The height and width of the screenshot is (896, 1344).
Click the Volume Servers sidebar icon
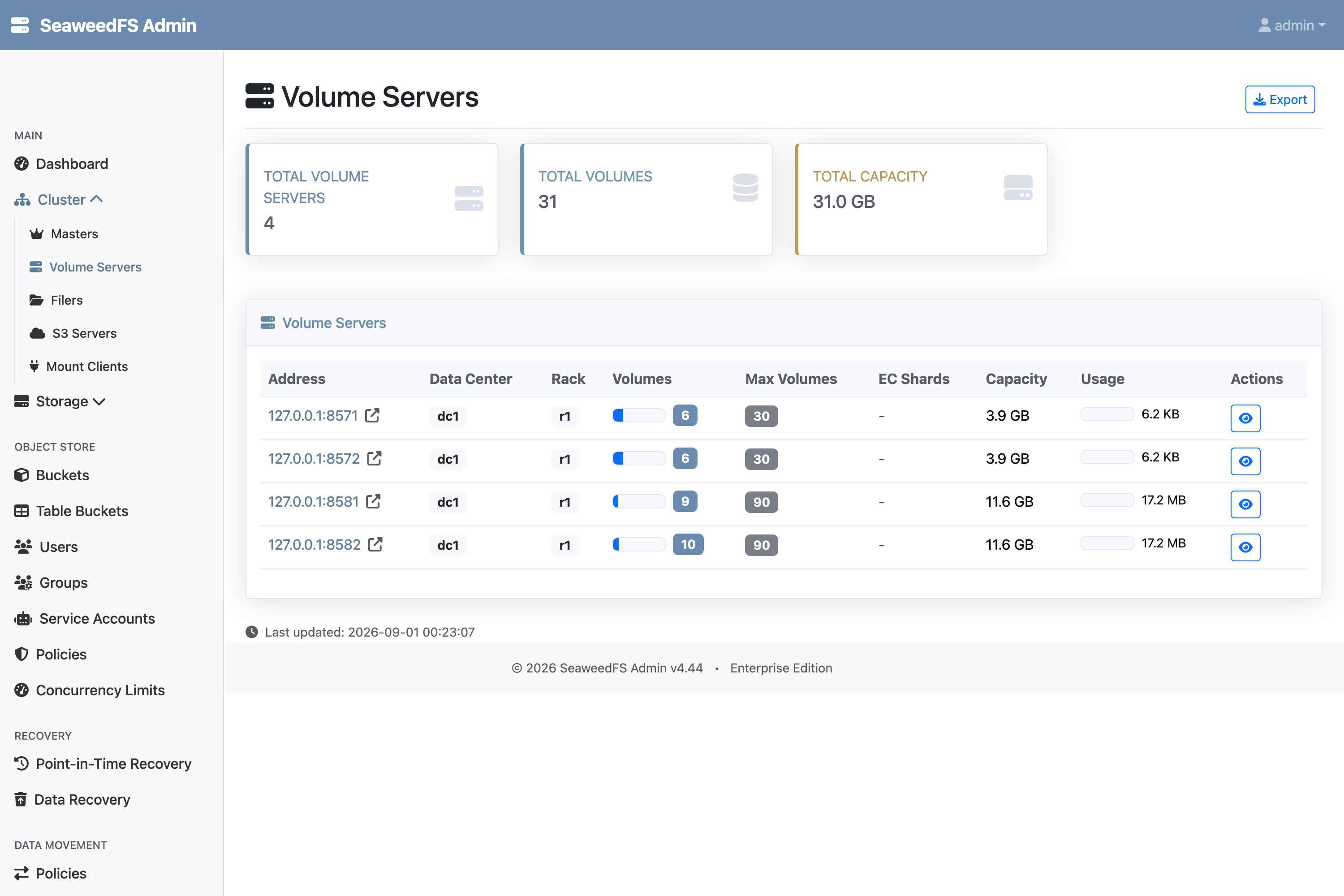[x=36, y=267]
